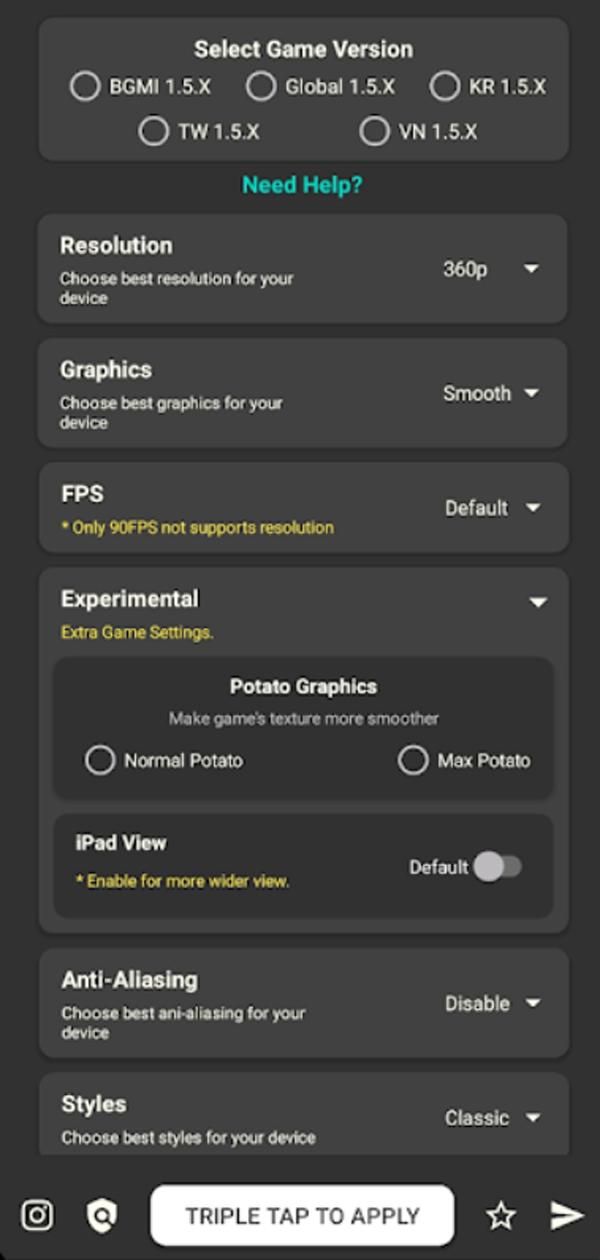Open the Graphics Smooth dropdown

point(491,393)
